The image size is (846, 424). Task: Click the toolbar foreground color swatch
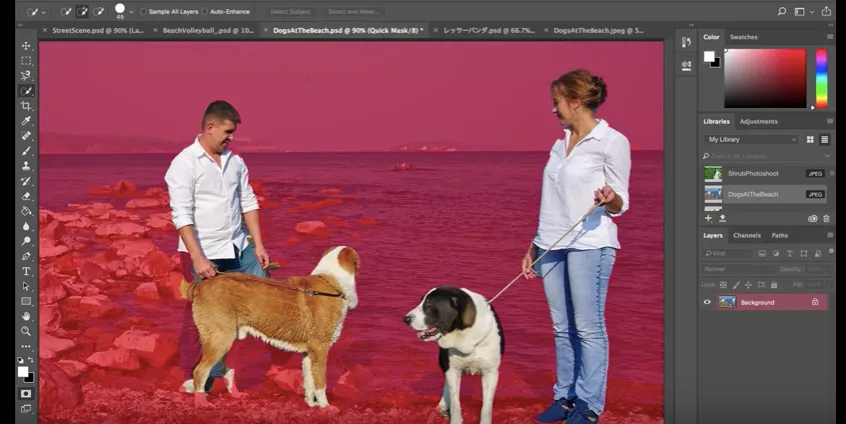(23, 372)
